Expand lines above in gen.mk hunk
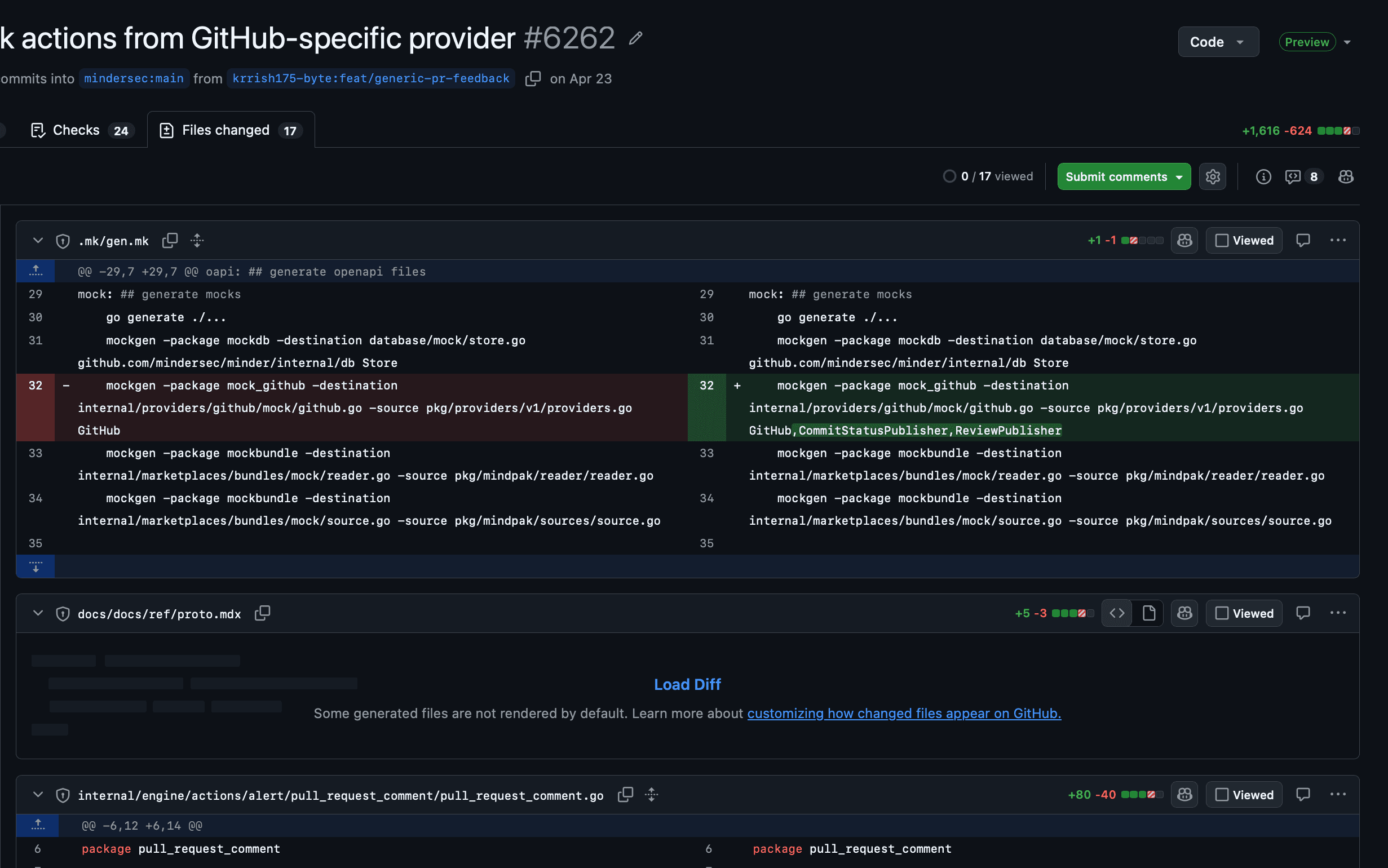Screen dimensions: 1388x868 (36, 271)
